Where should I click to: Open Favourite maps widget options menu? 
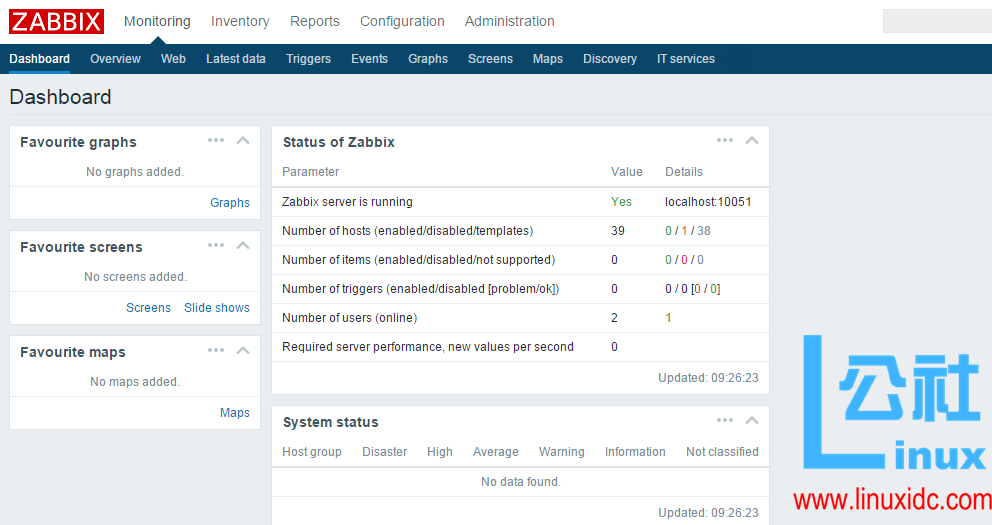tap(216, 351)
